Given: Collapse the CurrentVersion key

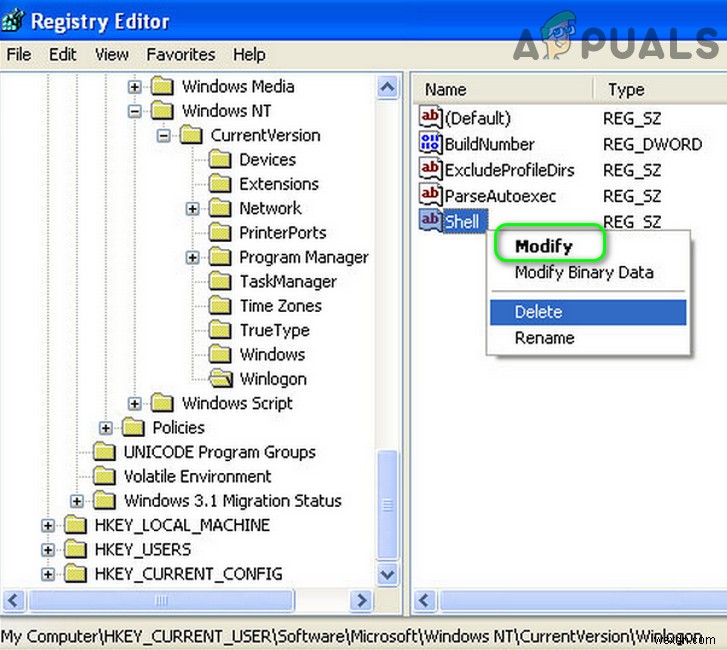Looking at the screenshot, I should 163,136.
